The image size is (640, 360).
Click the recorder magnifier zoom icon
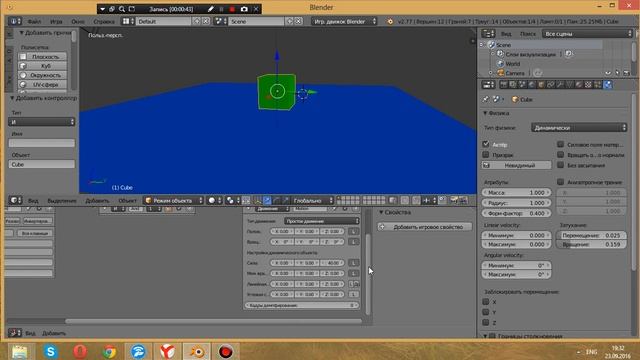122,9
